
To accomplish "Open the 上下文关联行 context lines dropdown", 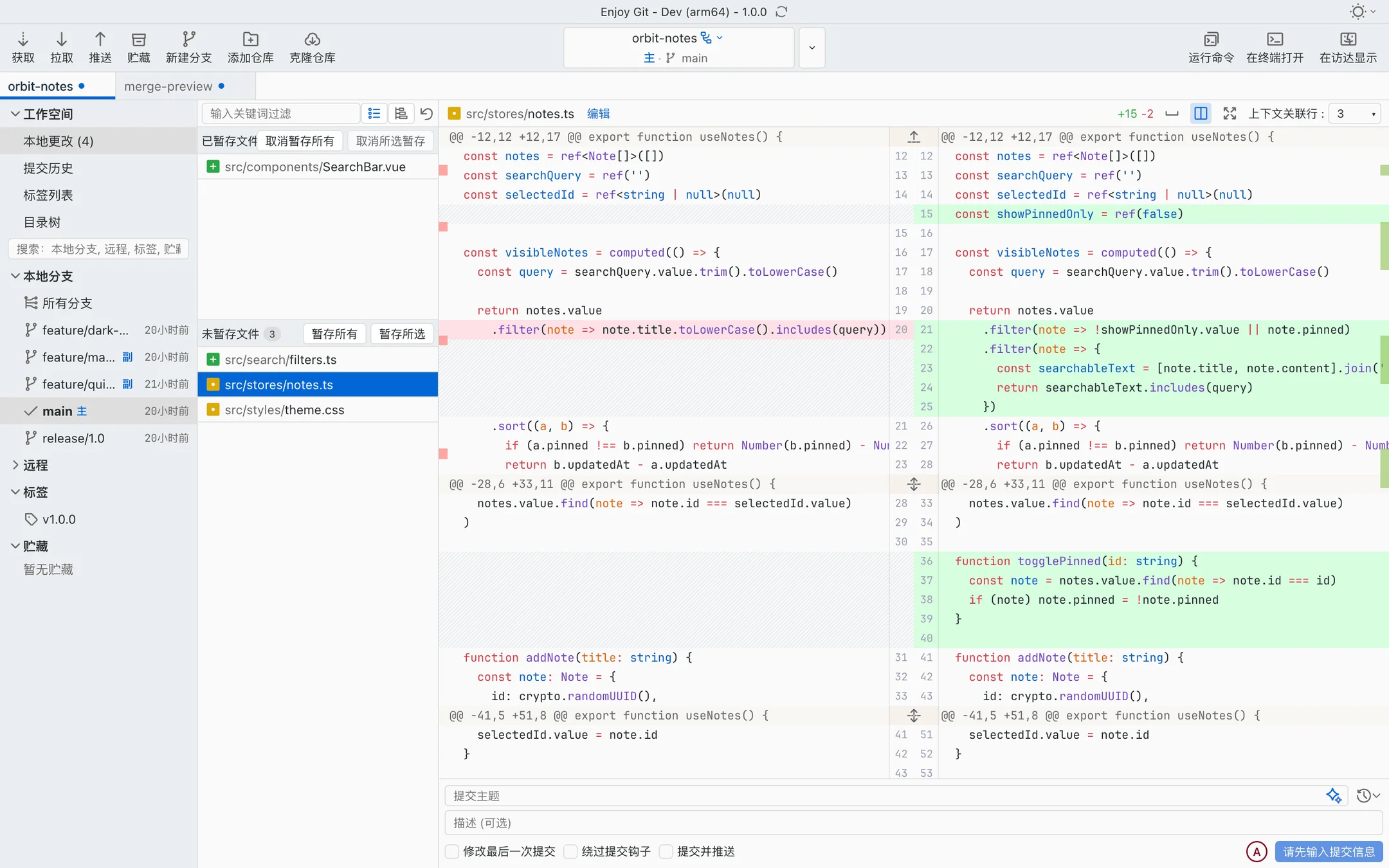I will [1355, 113].
